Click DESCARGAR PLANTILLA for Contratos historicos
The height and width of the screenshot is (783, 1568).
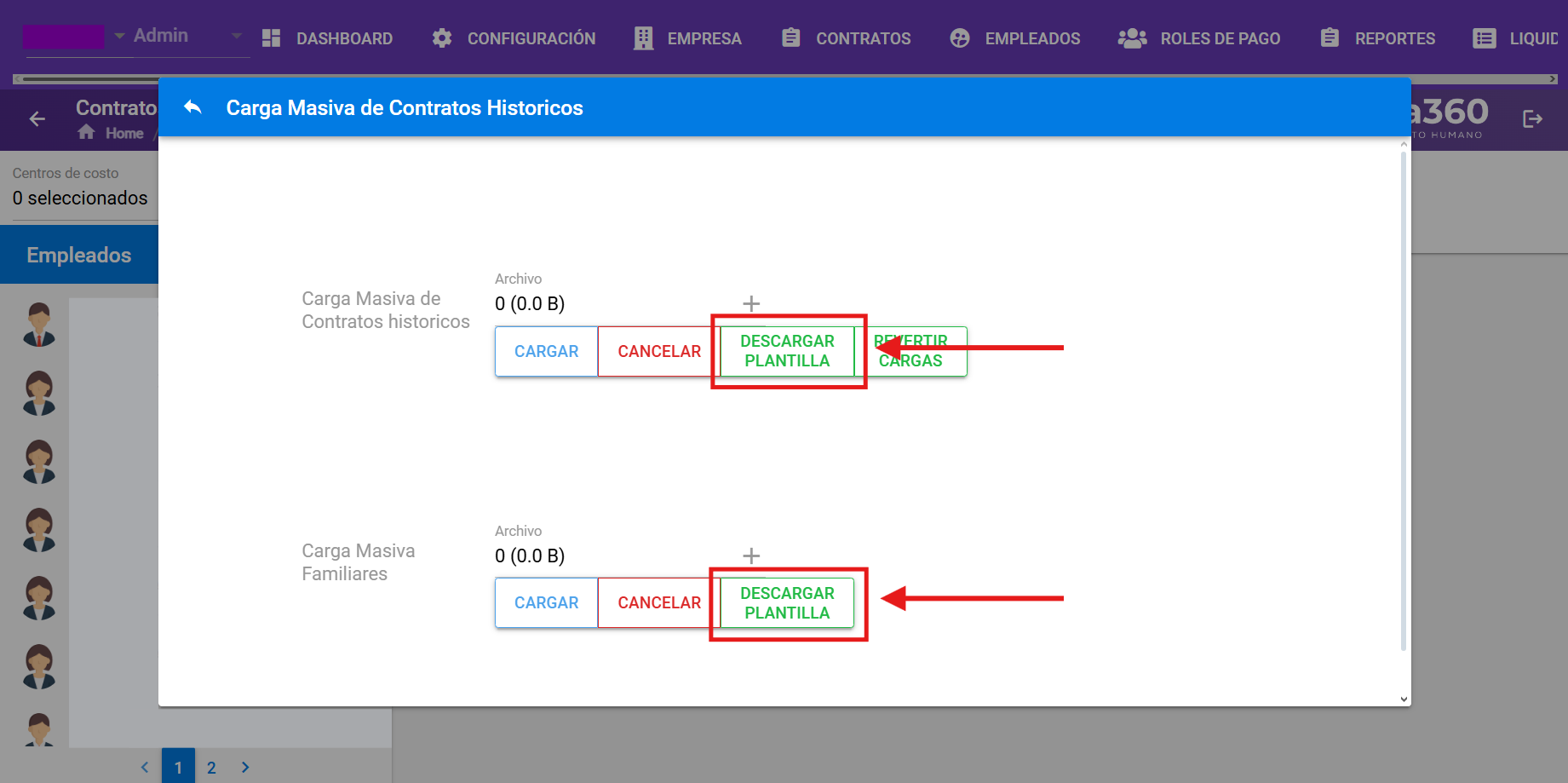(x=787, y=351)
